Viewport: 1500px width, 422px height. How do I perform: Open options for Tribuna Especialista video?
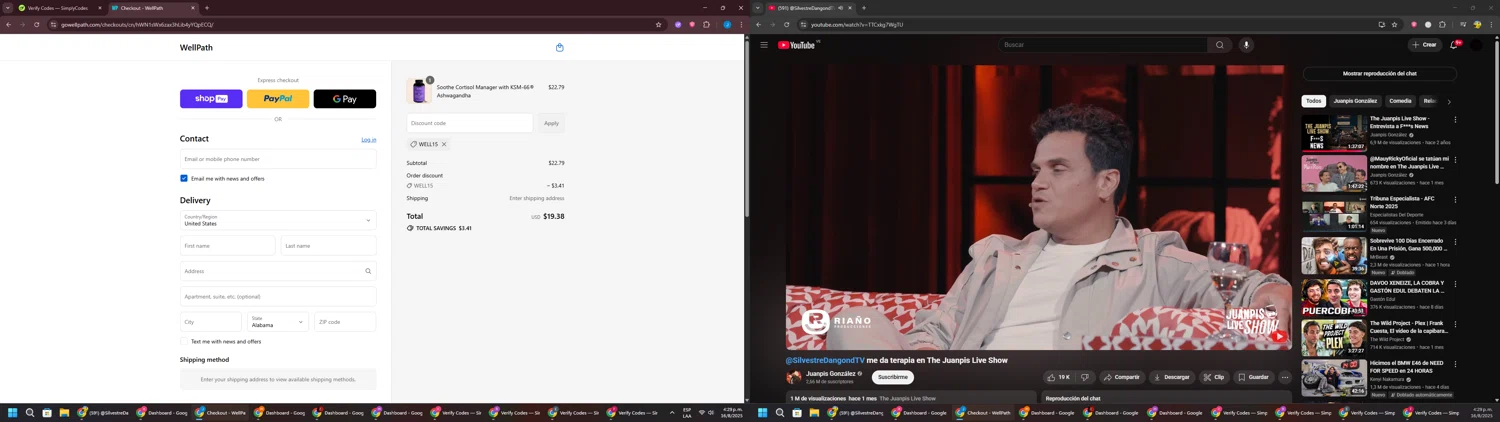coord(1455,200)
